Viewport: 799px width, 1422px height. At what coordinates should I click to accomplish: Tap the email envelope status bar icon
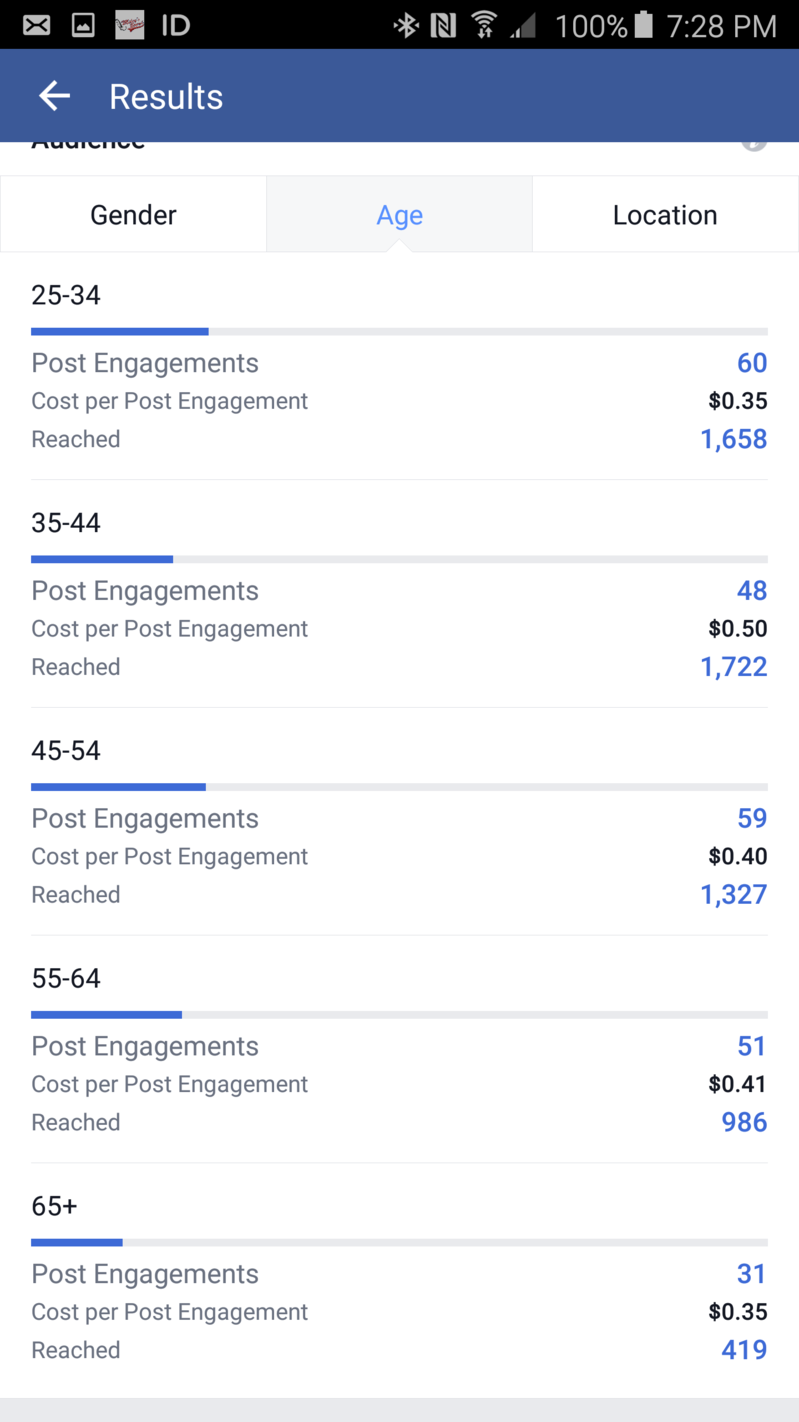[37, 25]
